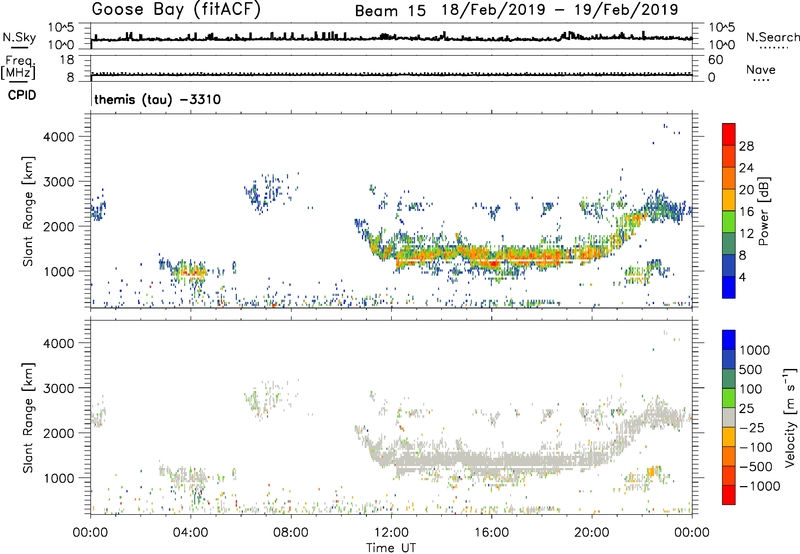Click the gray segment of the velocity colorbar
Viewport: 800px width, 554px height.
729,417
